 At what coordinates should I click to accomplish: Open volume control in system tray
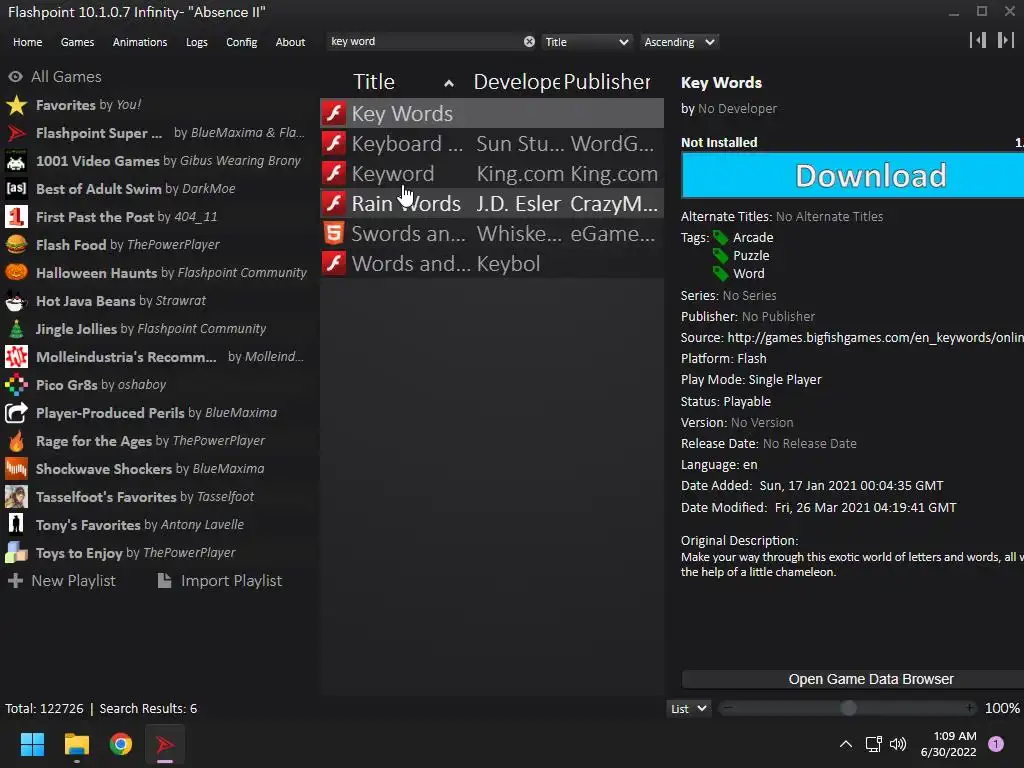pos(898,744)
